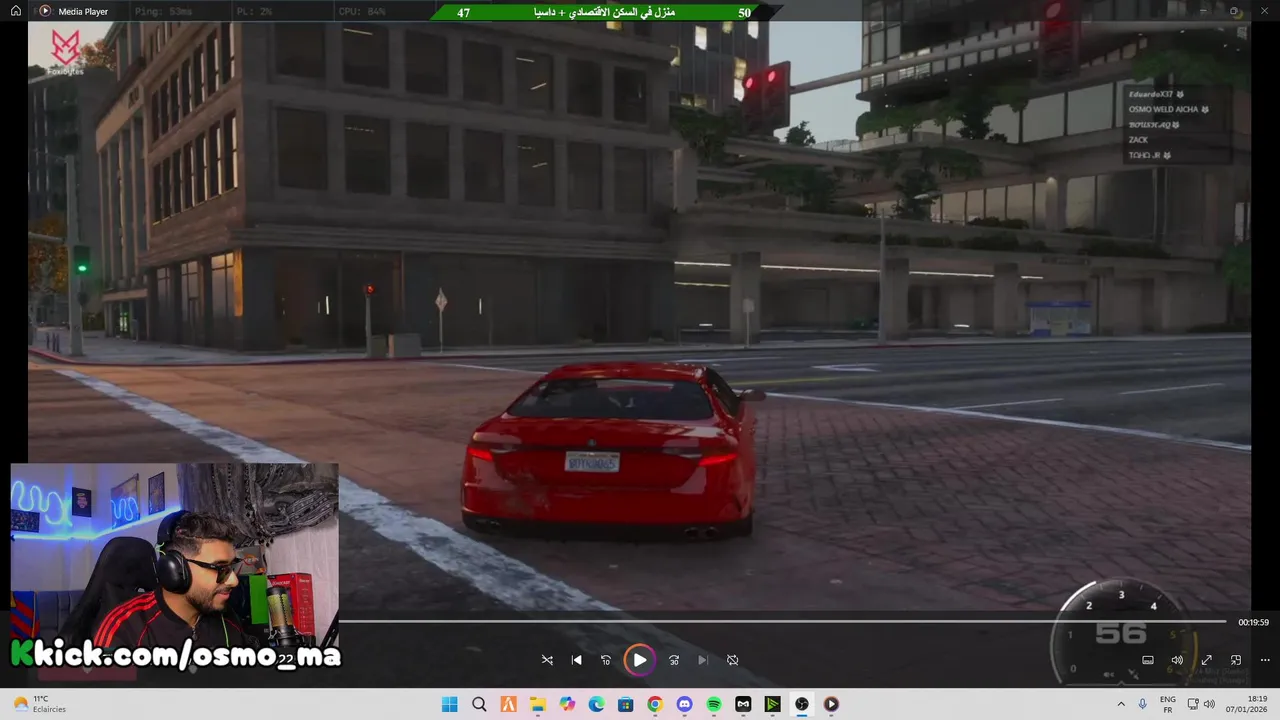The height and width of the screenshot is (720, 1280).
Task: Open weather widget showing 11°C
Action: [x=40, y=704]
